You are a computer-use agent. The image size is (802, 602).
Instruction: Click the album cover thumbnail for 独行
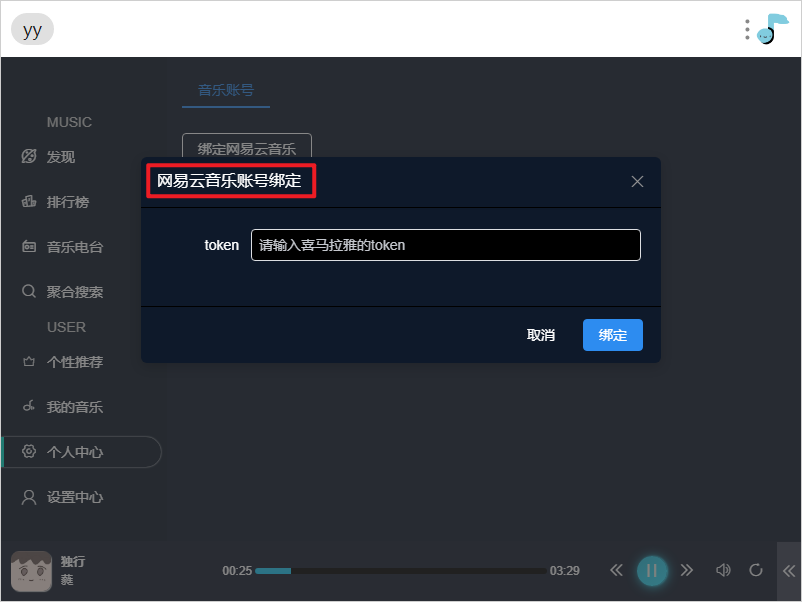coord(31,571)
